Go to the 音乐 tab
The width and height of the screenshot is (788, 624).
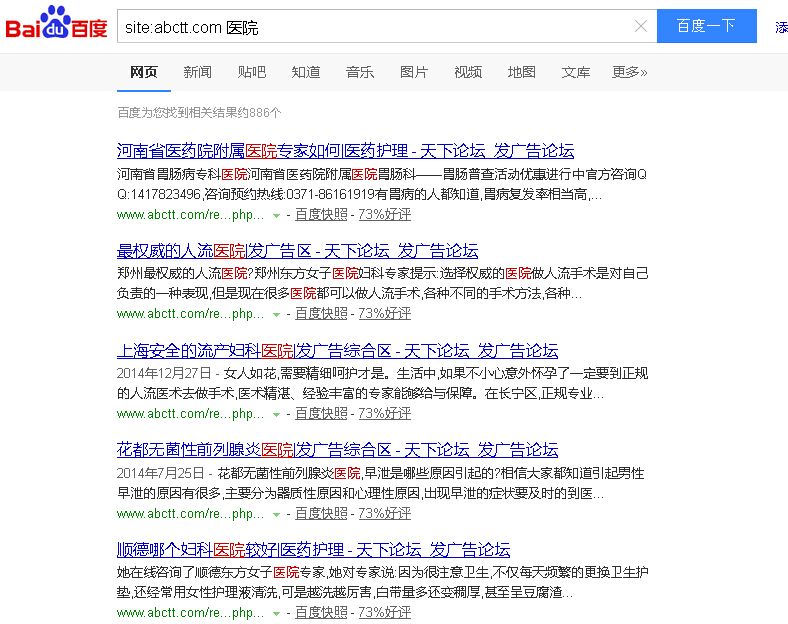tap(360, 72)
